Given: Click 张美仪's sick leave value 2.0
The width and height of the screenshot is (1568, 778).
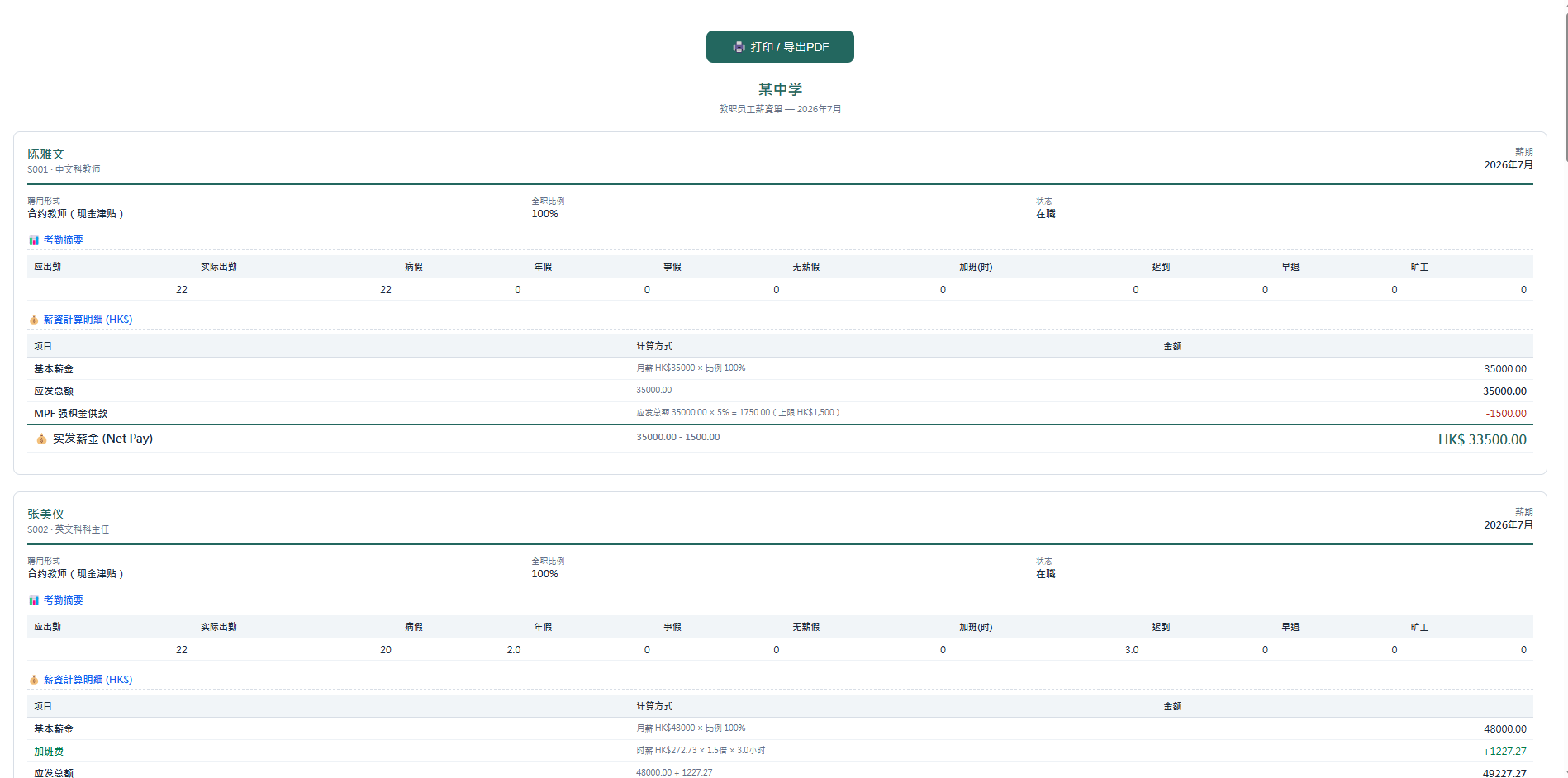Looking at the screenshot, I should 514,650.
